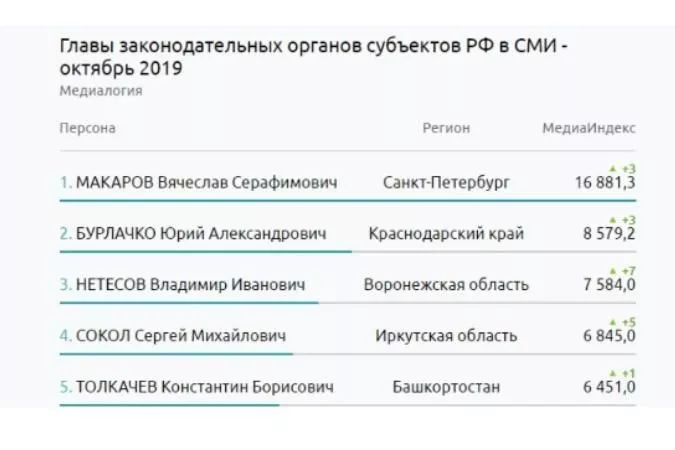Select СОКОЛ Сергей Михайлович row
Viewport: 675px width, 450px height.
tap(180, 336)
